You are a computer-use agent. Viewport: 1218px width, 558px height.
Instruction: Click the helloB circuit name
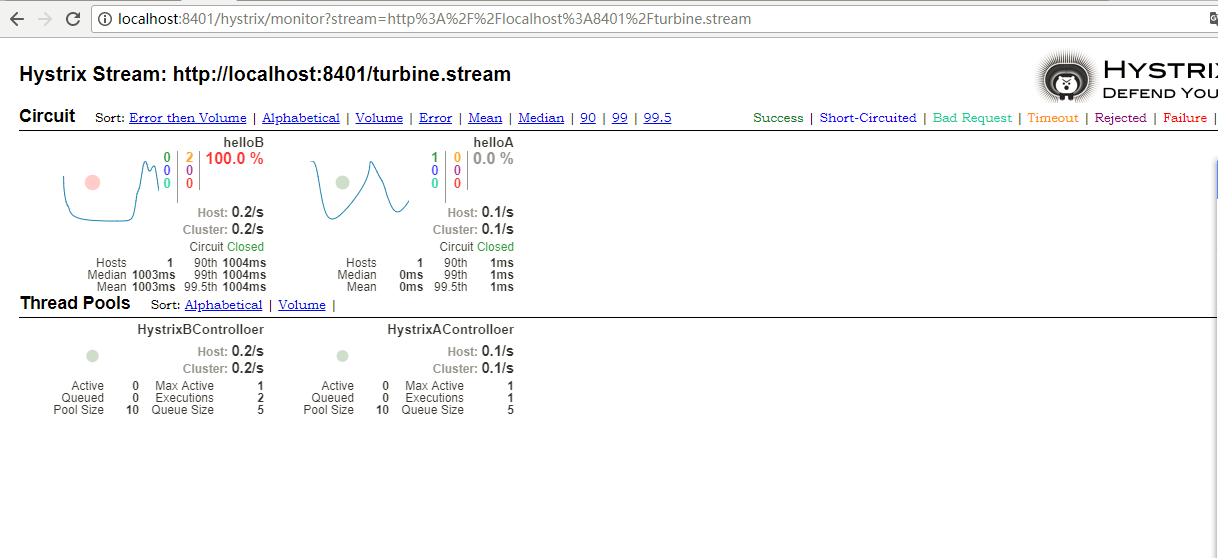[x=243, y=143]
